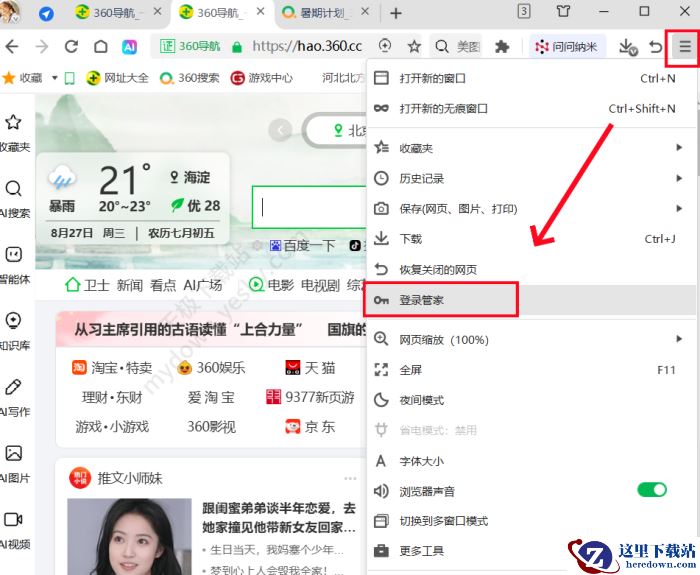Click the weather carousel left arrow
Image resolution: width=700 pixels, height=575 pixels.
click(x=280, y=130)
